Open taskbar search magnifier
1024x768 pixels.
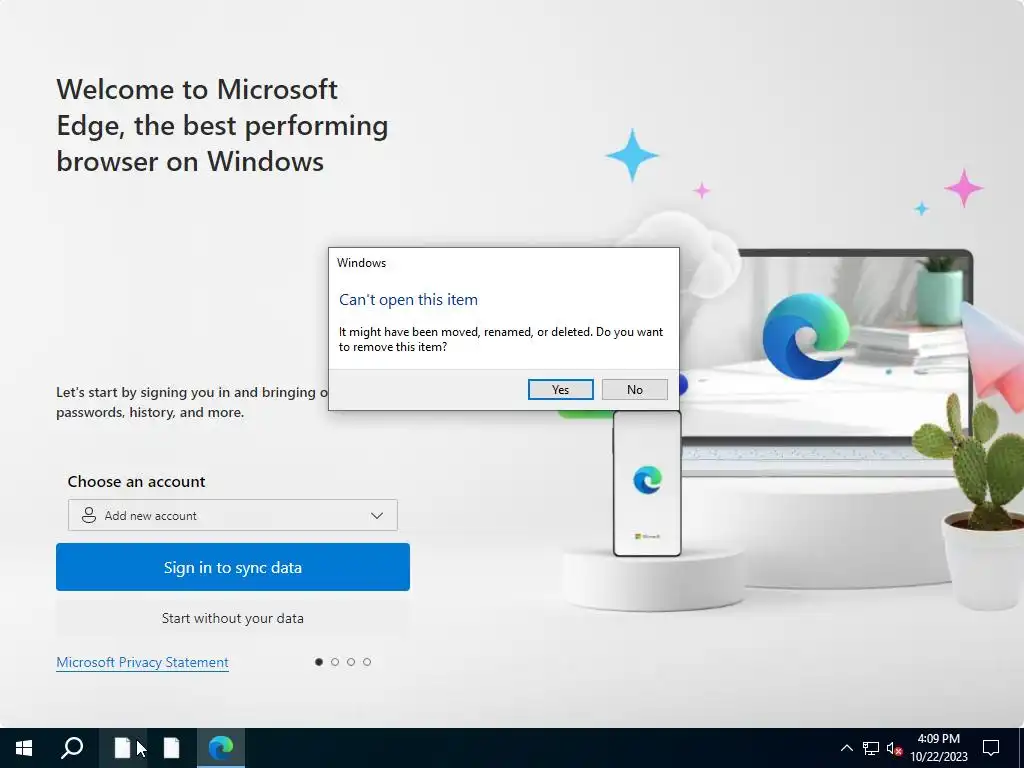(72, 748)
